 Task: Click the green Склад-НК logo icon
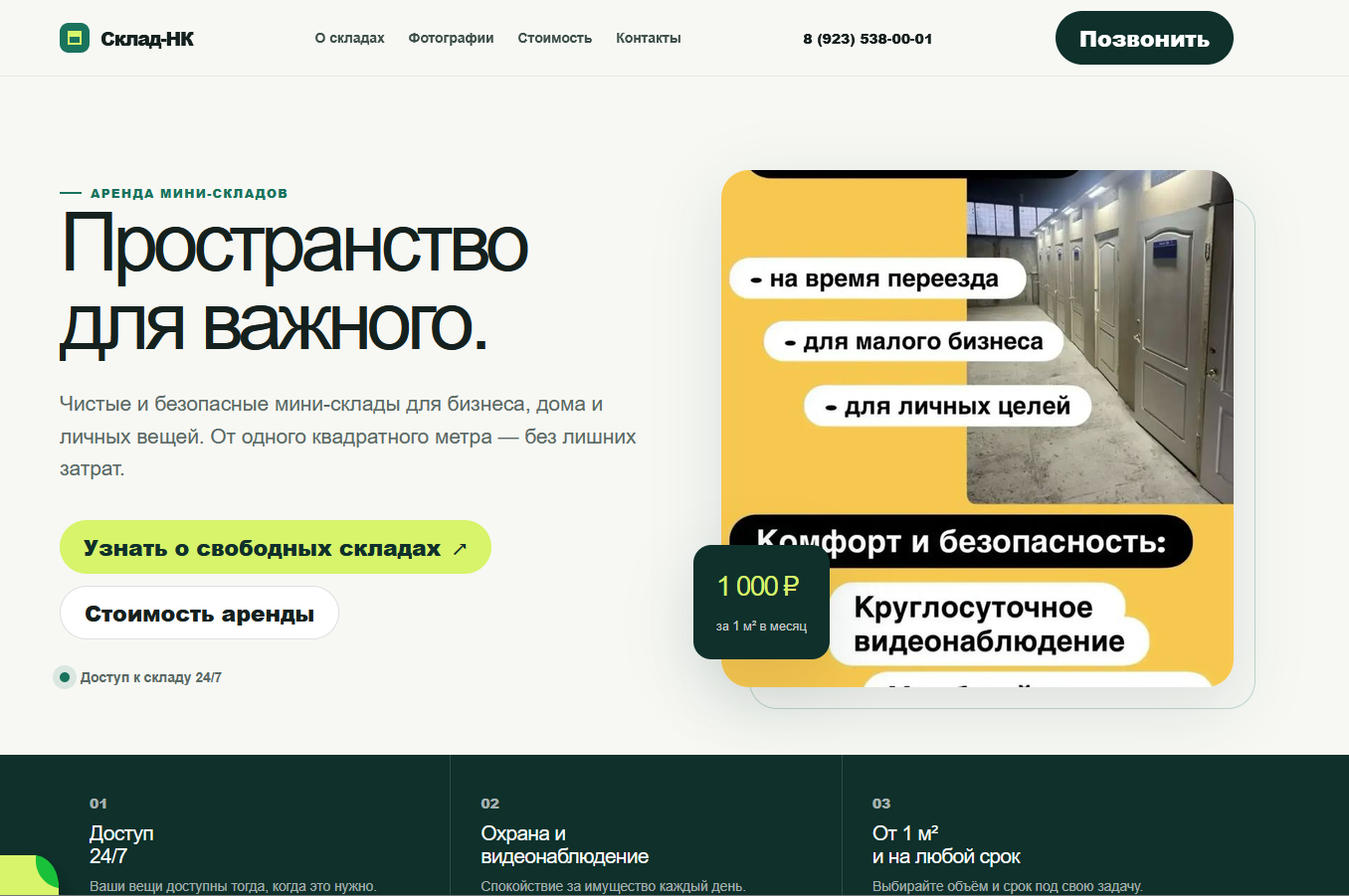(75, 38)
